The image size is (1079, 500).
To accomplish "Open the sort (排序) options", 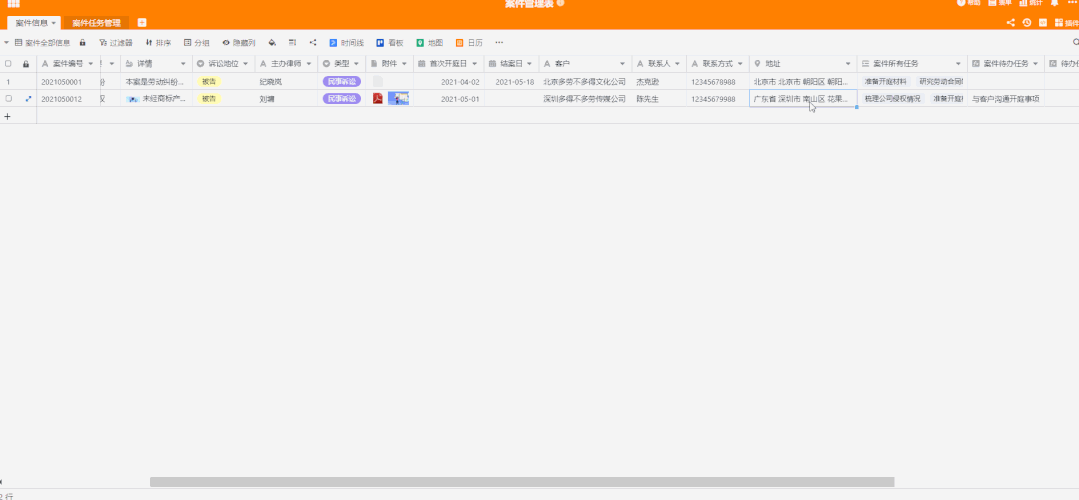I will [158, 43].
